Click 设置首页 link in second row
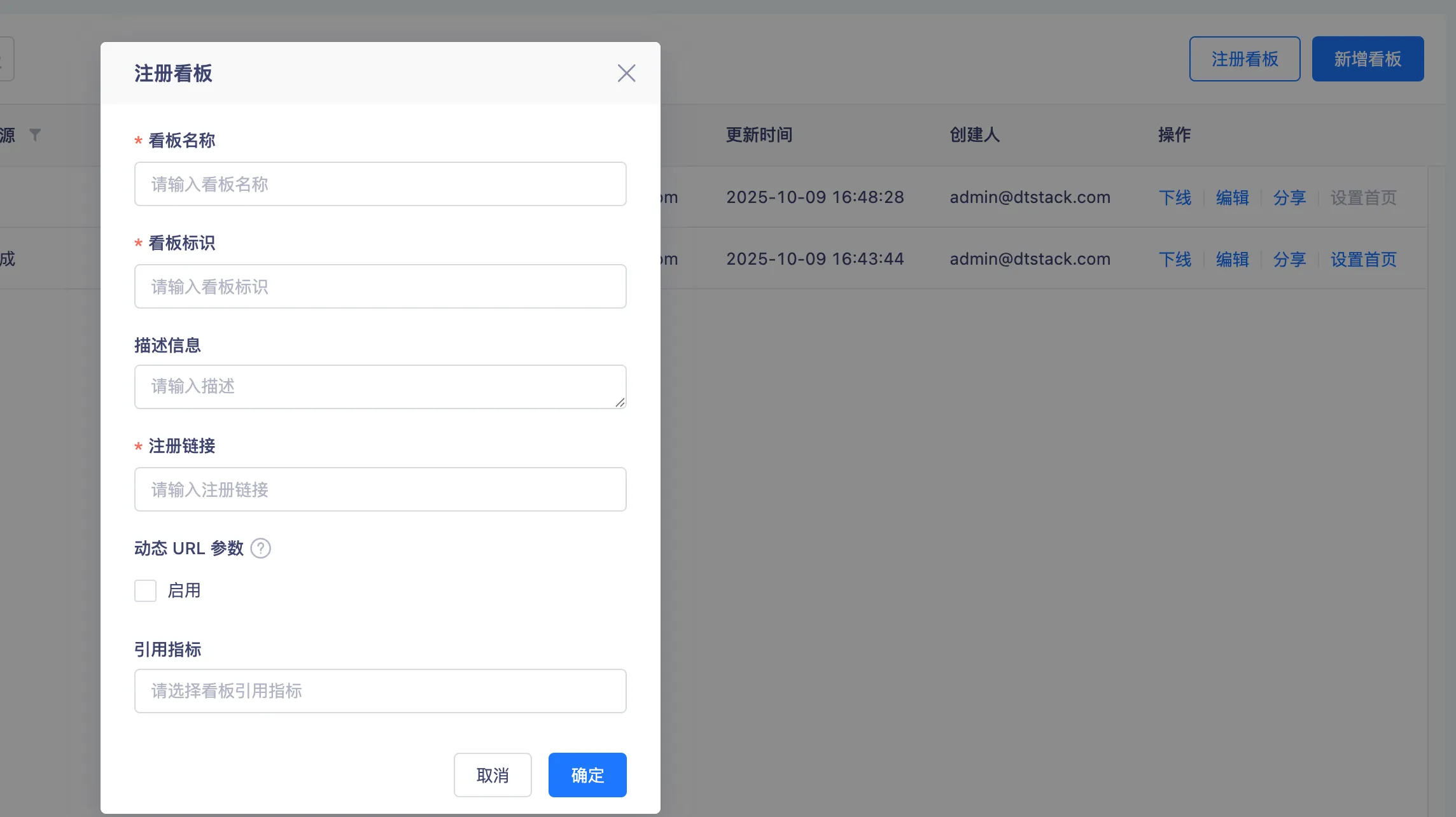The image size is (1456, 817). [x=1363, y=259]
